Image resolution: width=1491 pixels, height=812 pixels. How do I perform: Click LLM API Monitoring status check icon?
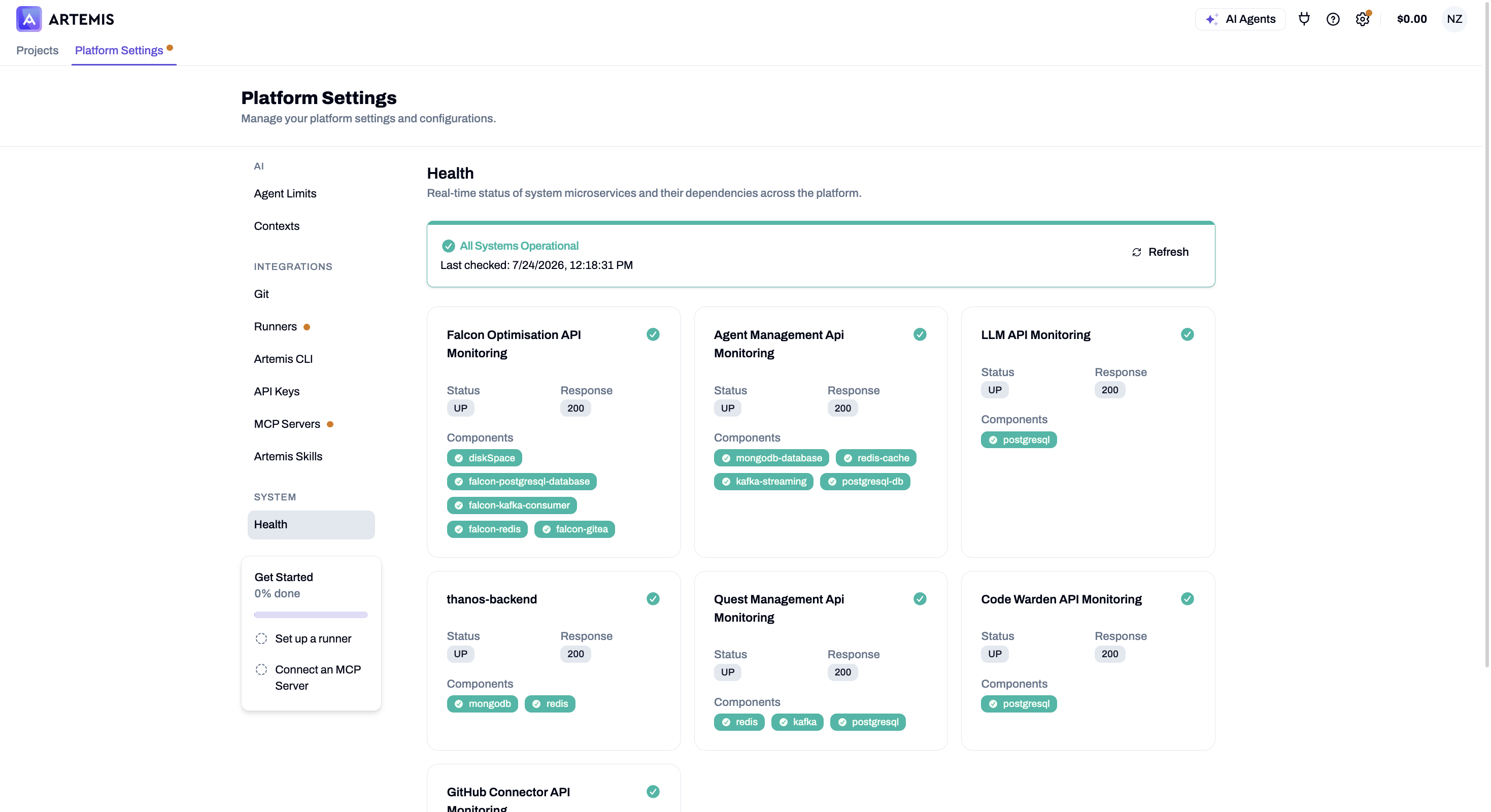1187,334
